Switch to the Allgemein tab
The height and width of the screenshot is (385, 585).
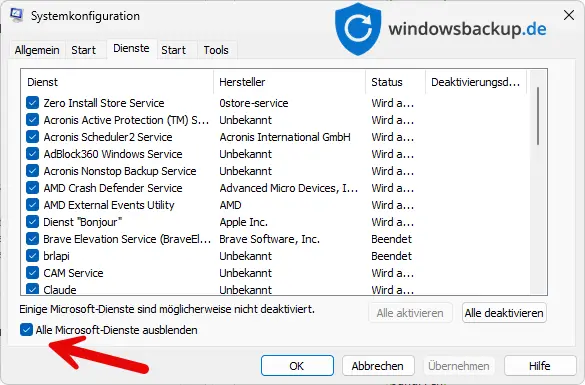37,50
